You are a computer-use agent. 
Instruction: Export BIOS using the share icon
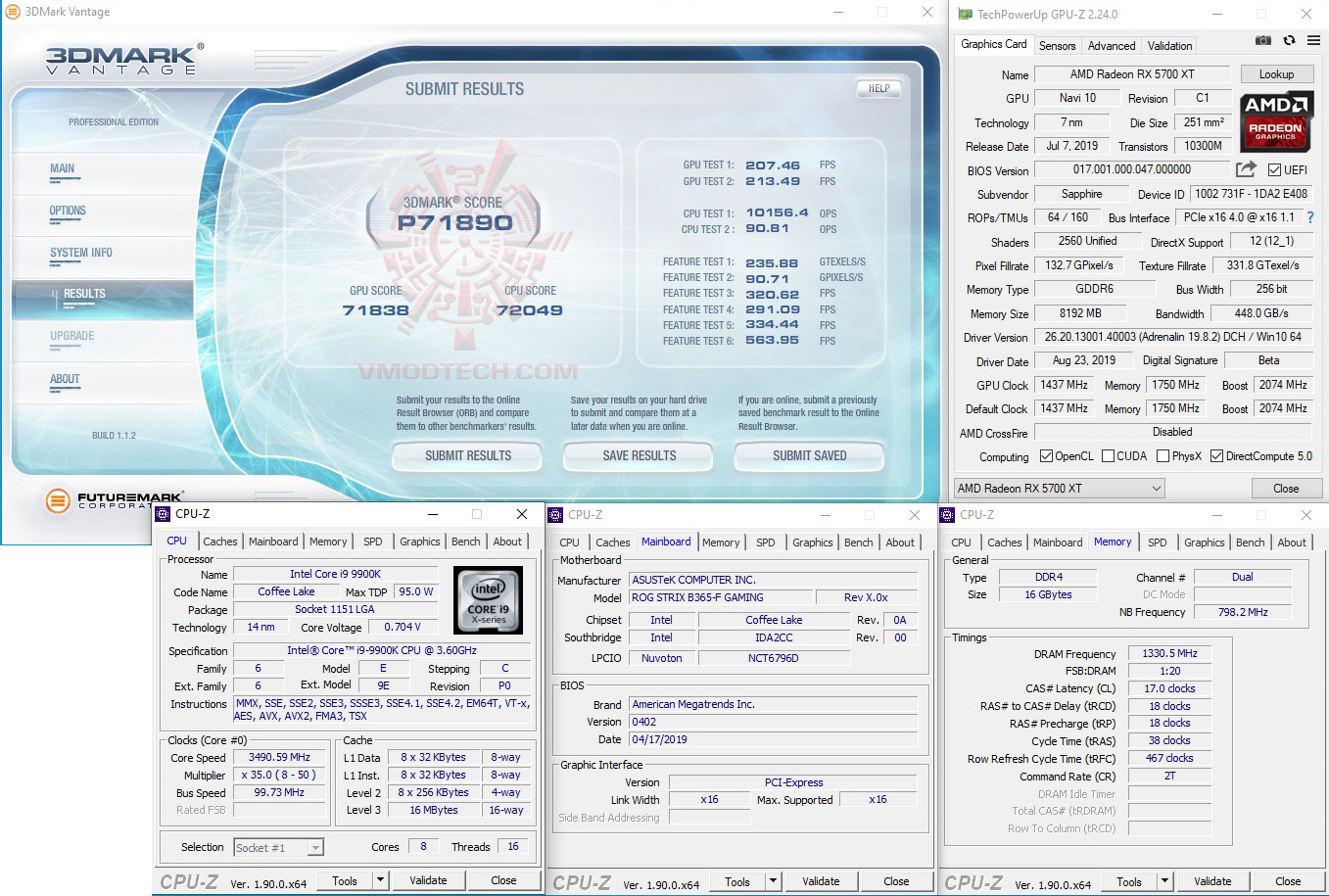pyautogui.click(x=1245, y=168)
